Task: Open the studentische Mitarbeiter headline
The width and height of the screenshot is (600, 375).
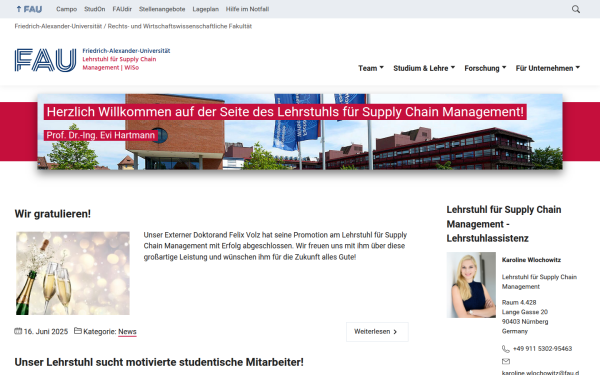Action: point(159,362)
